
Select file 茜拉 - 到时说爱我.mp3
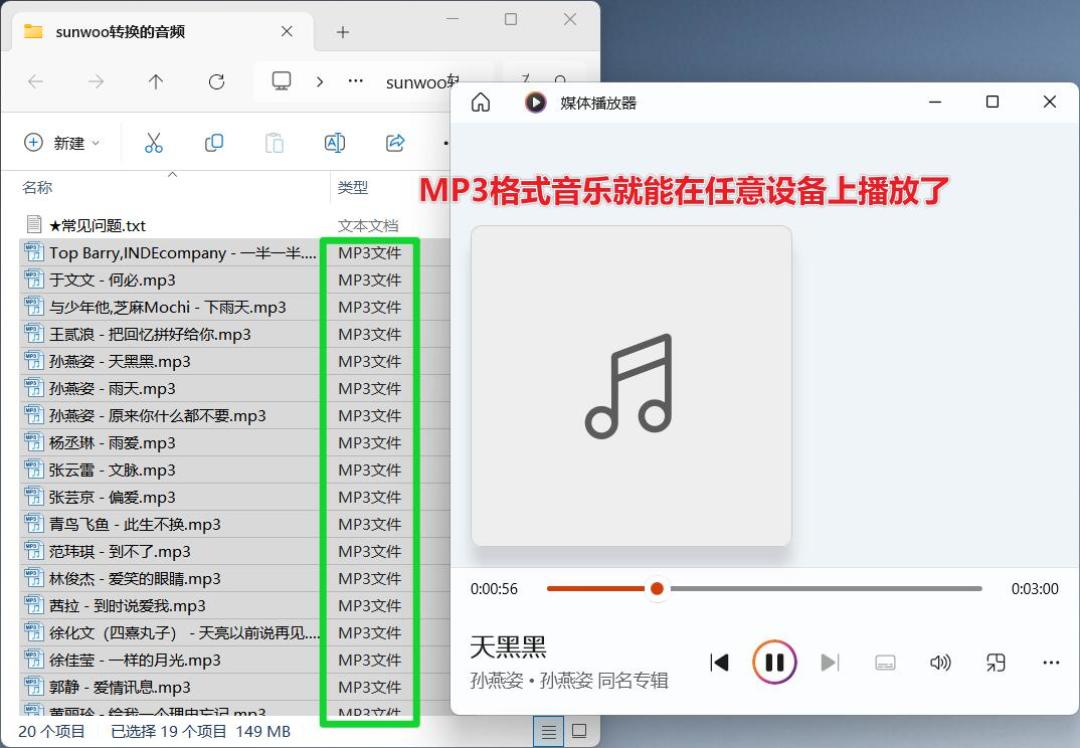pos(127,606)
